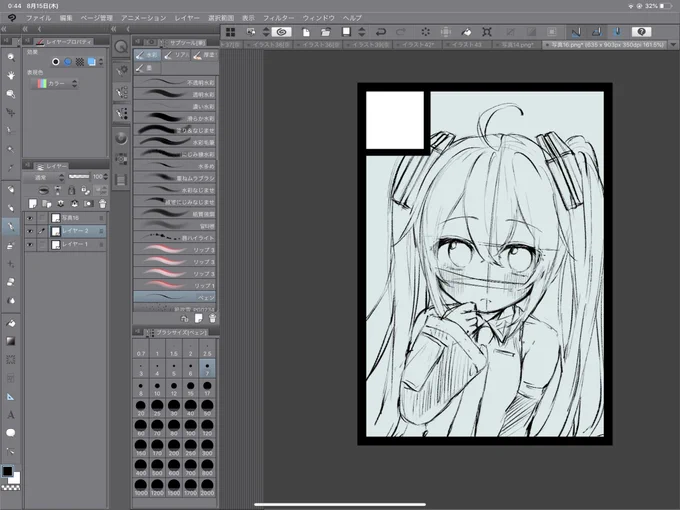The height and width of the screenshot is (510, 680).
Task: Open the blend mode 通常 dropdown
Action: (x=44, y=177)
